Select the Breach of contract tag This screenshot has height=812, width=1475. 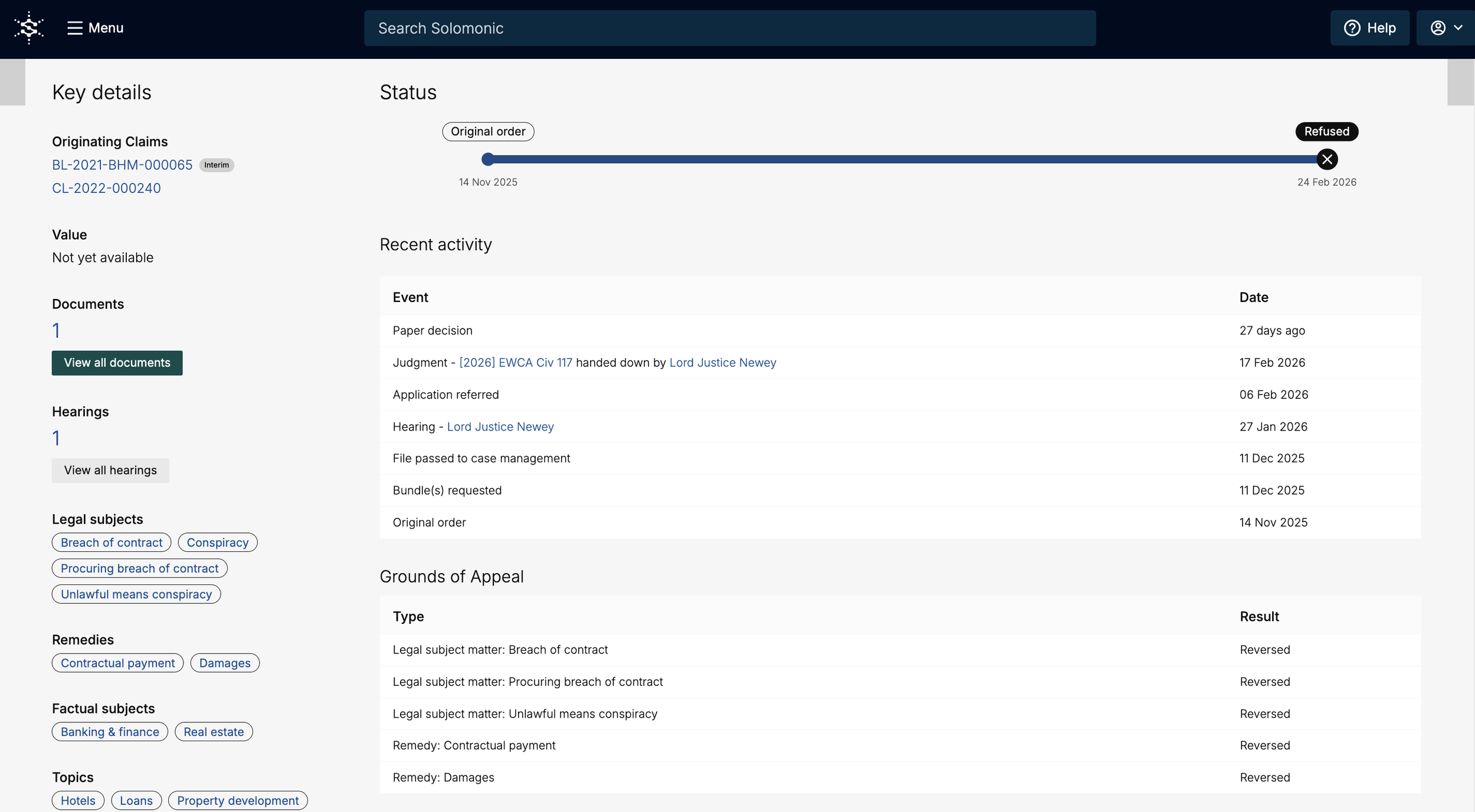[112, 543]
